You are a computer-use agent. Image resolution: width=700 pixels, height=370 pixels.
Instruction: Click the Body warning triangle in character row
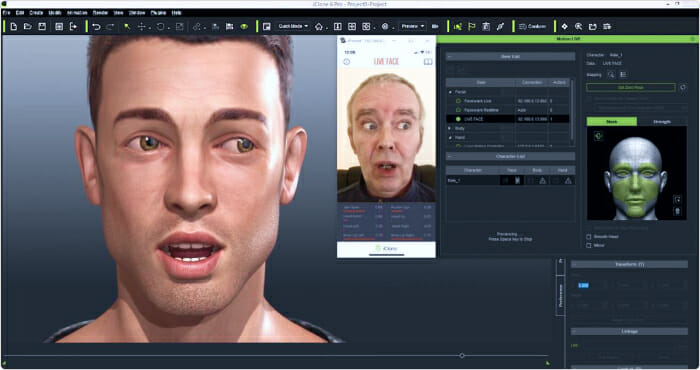coord(542,181)
